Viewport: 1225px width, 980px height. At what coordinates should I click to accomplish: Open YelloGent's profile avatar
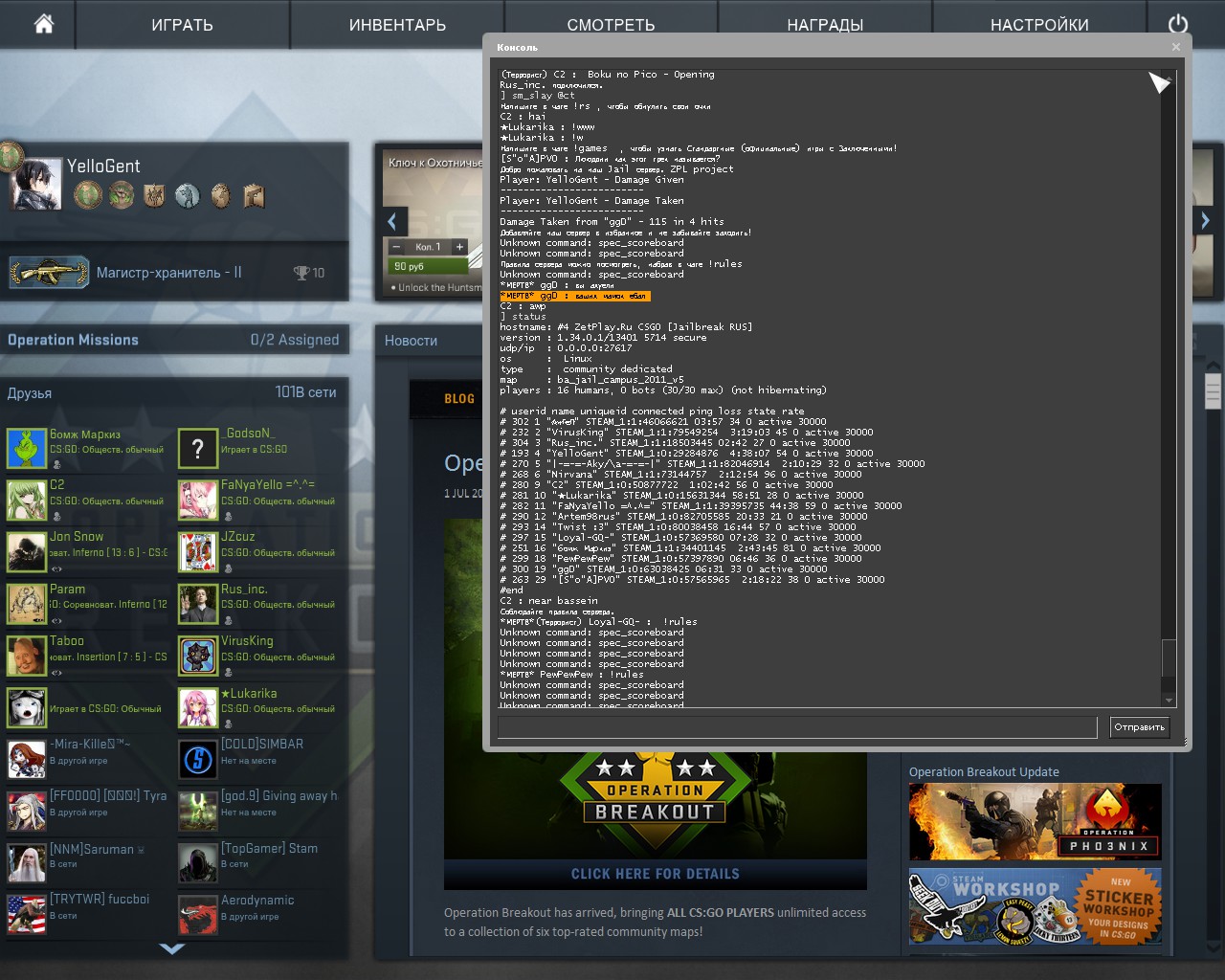(35, 183)
